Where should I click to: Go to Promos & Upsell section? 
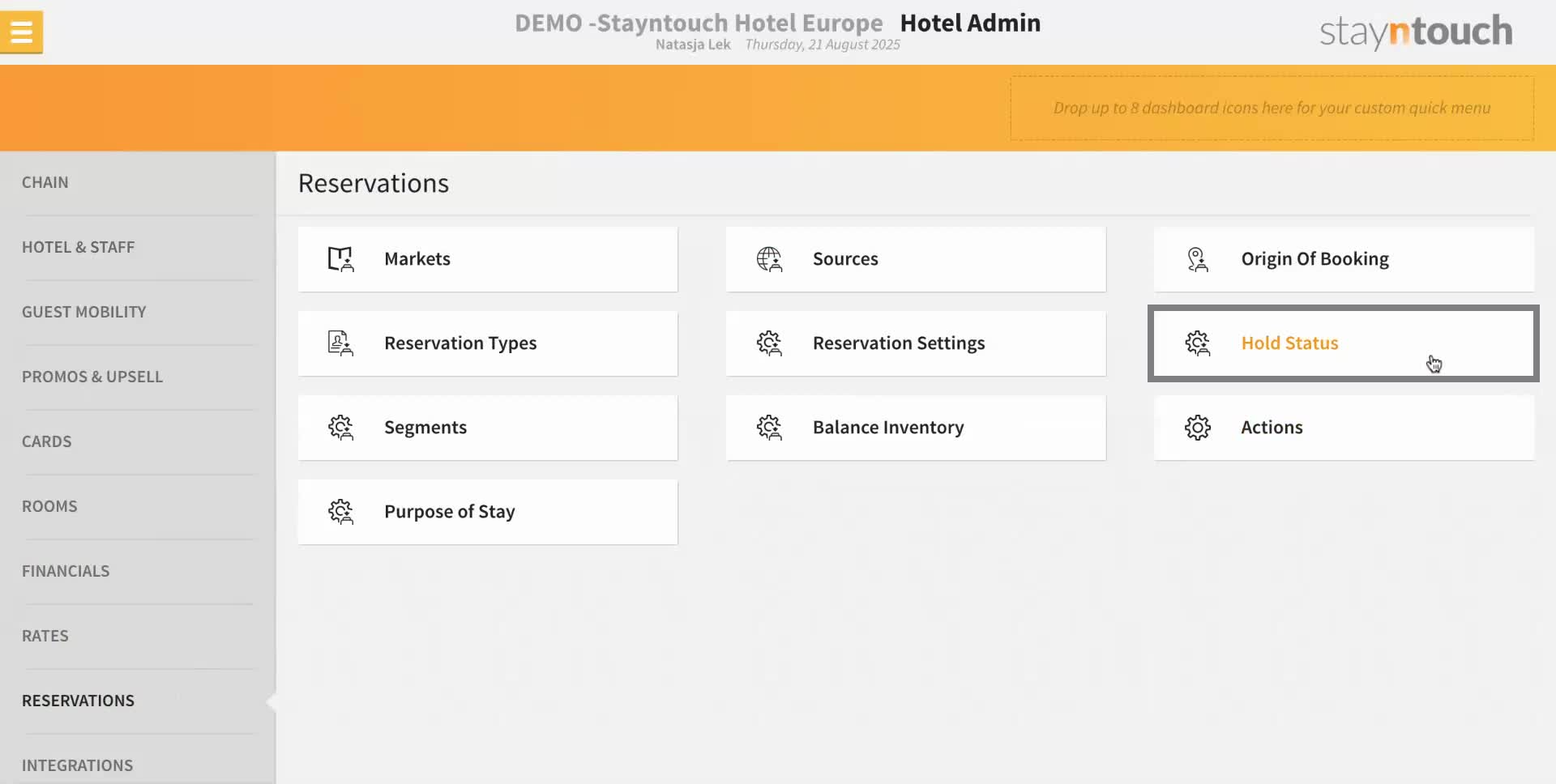pyautogui.click(x=138, y=377)
